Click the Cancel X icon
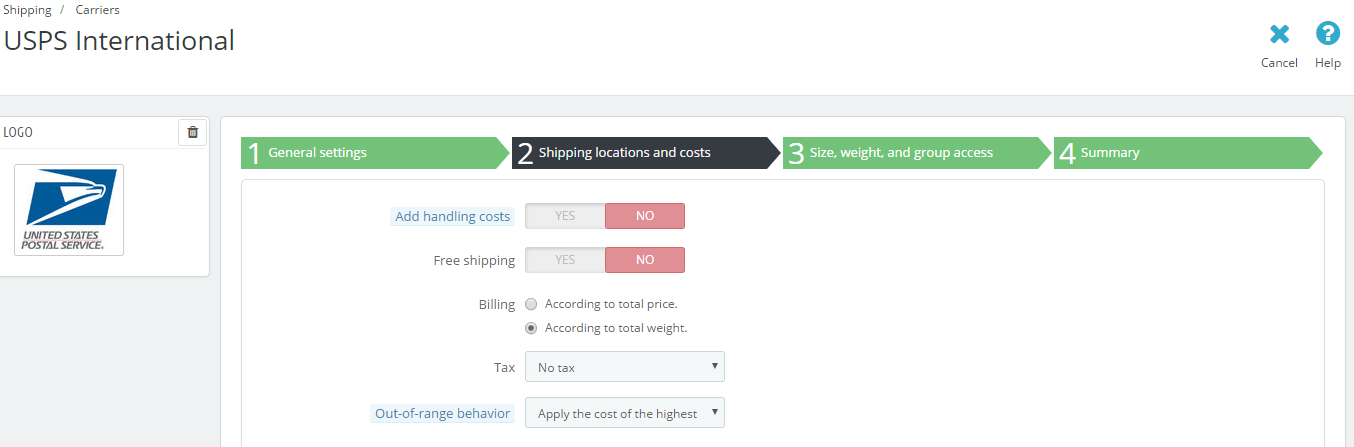Image resolution: width=1354 pixels, height=447 pixels. (1279, 35)
